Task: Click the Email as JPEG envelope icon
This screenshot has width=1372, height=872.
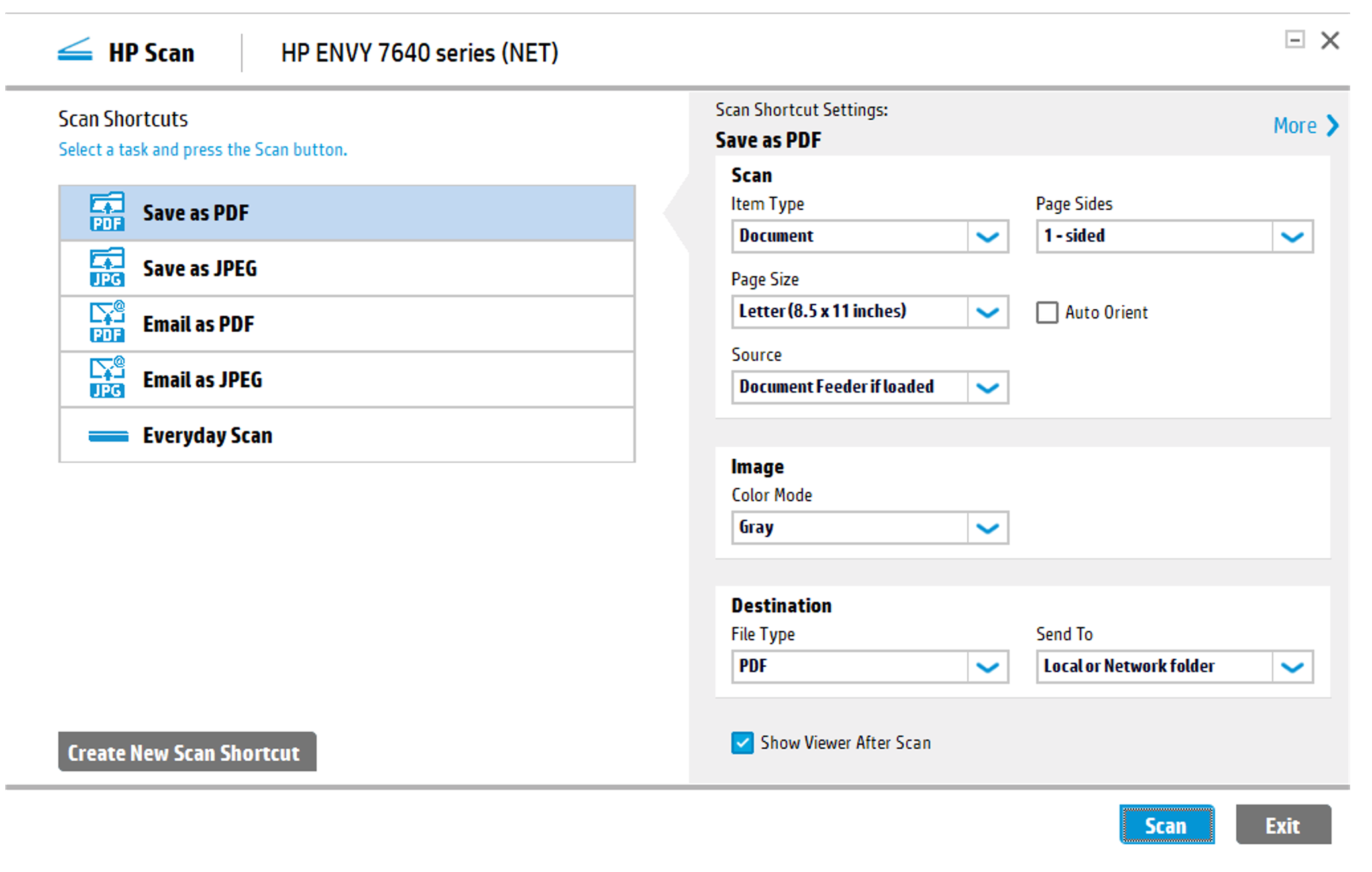Action: [x=107, y=378]
